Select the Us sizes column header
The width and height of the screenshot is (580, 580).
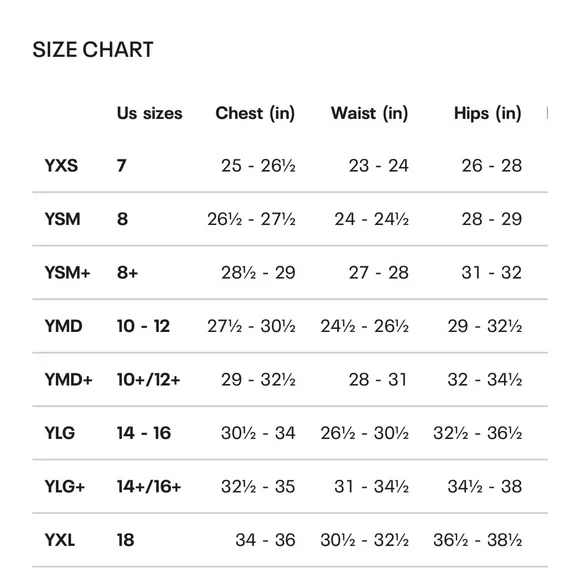pyautogui.click(x=149, y=113)
